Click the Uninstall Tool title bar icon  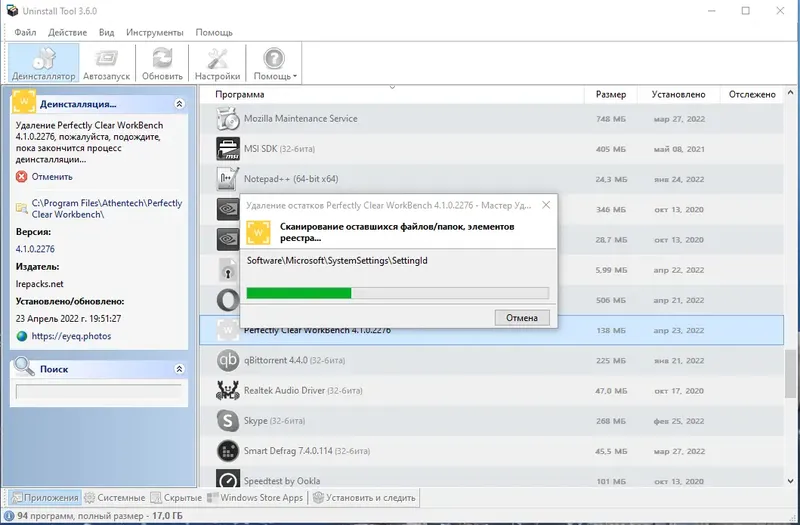pyautogui.click(x=12, y=11)
